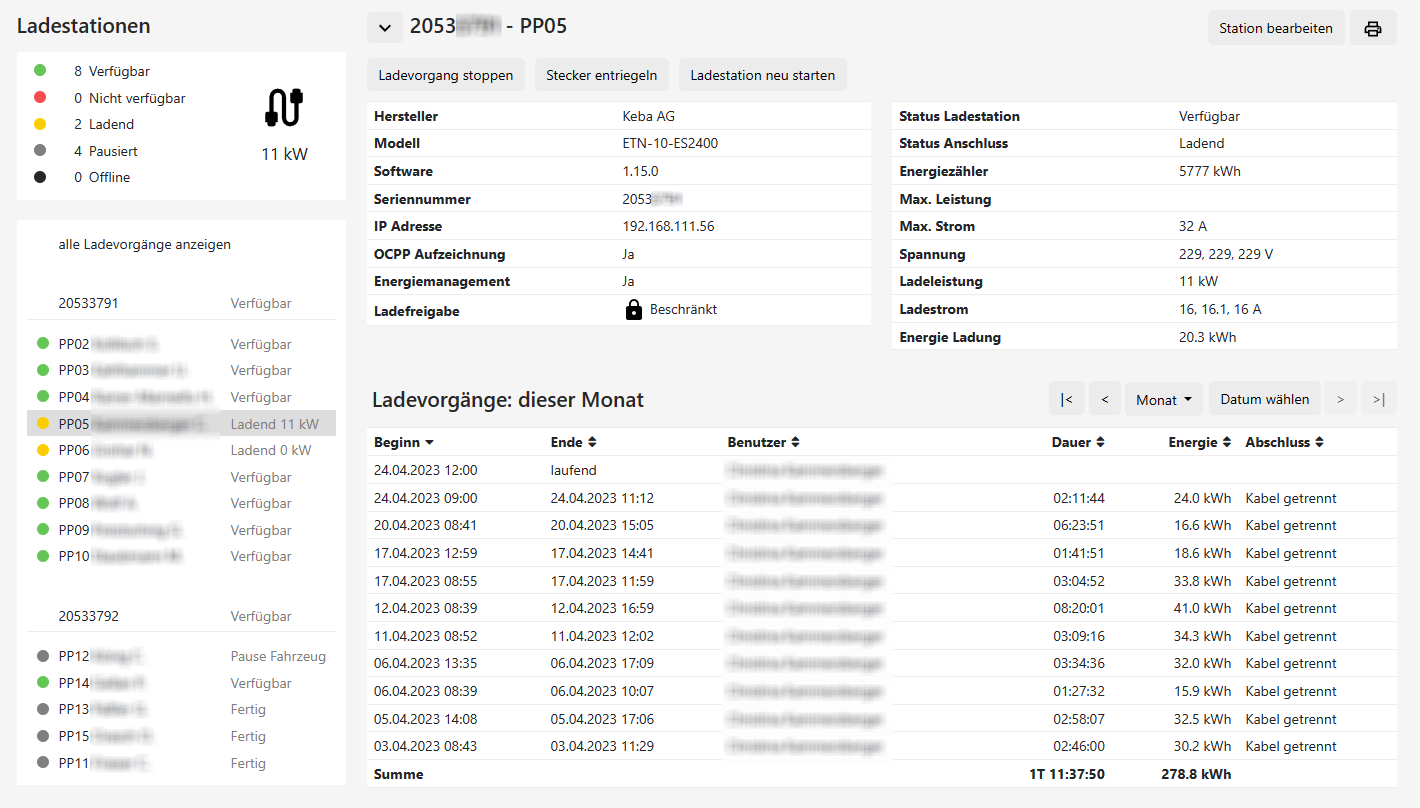1420x808 pixels.
Task: Click the charging cable icon above 11 kW
Action: [284, 108]
